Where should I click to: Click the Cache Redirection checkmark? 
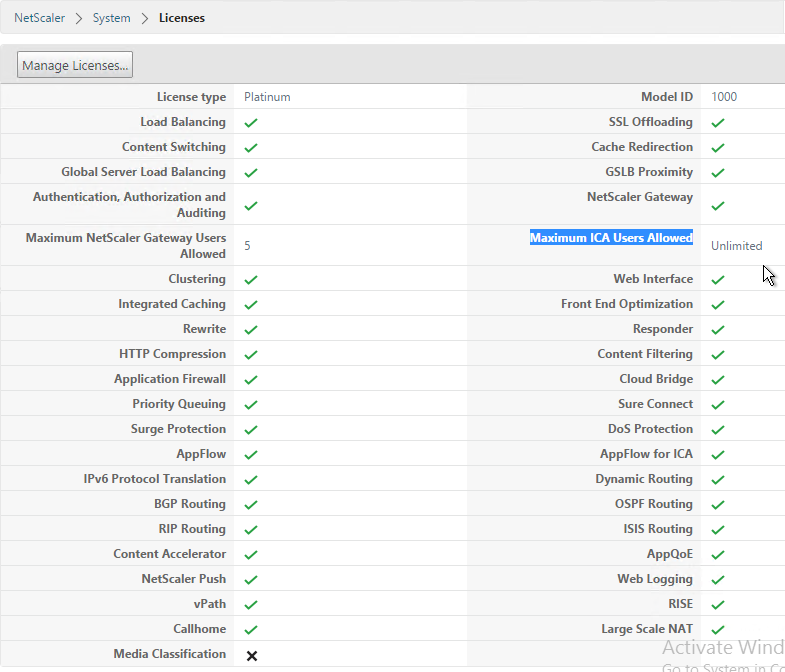coord(718,147)
